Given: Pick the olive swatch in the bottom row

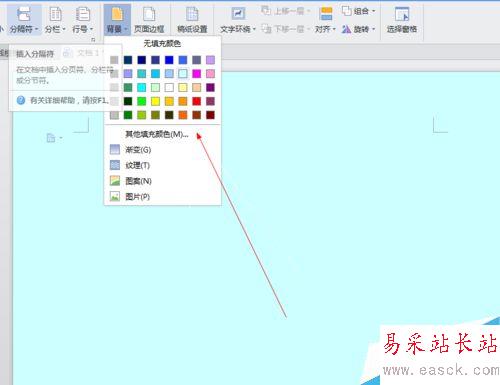Looking at the screenshot, I should click(x=155, y=115).
